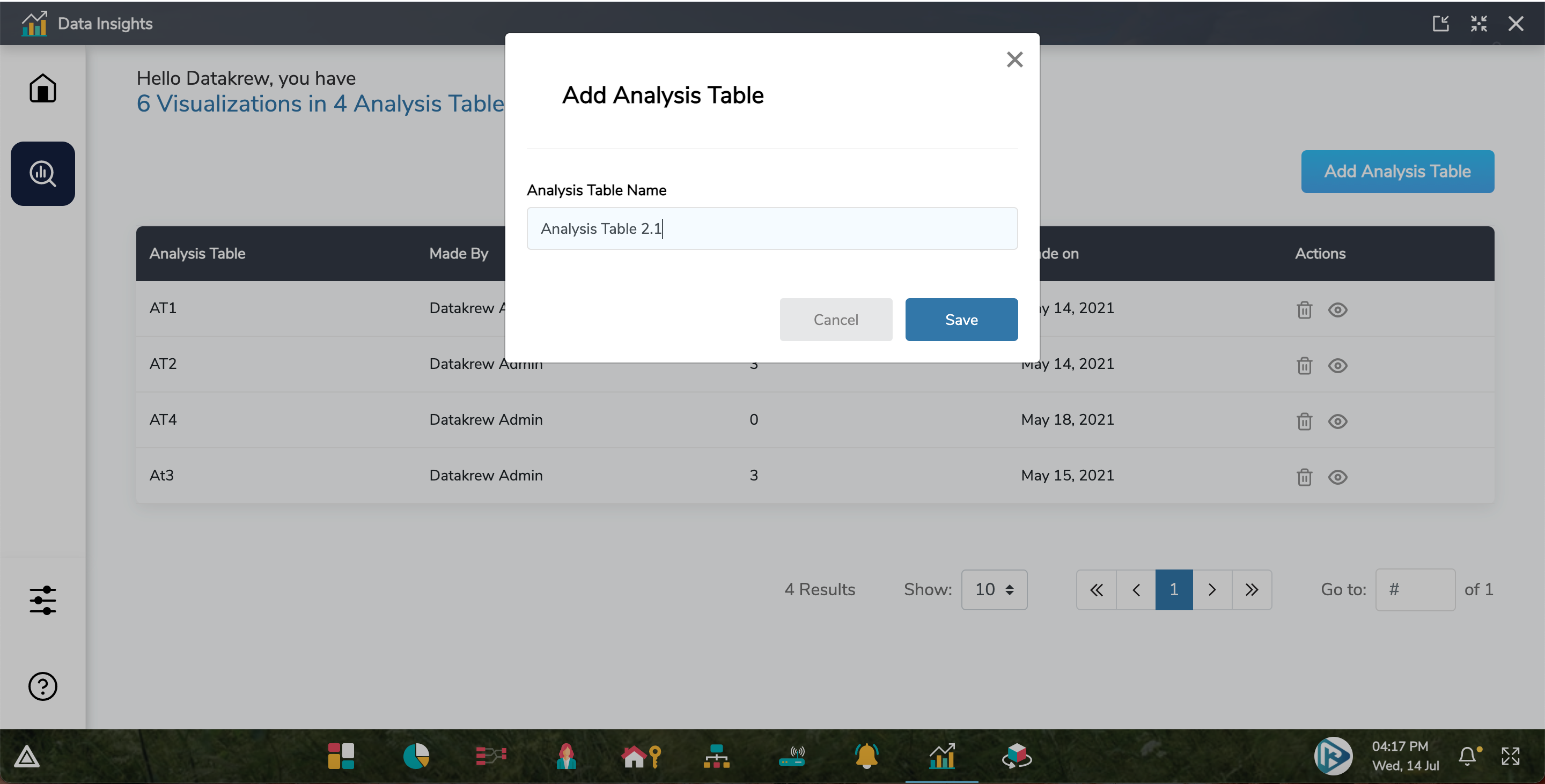1545x784 pixels.
Task: Click the May 15, 2021 date cell
Action: (x=1067, y=475)
